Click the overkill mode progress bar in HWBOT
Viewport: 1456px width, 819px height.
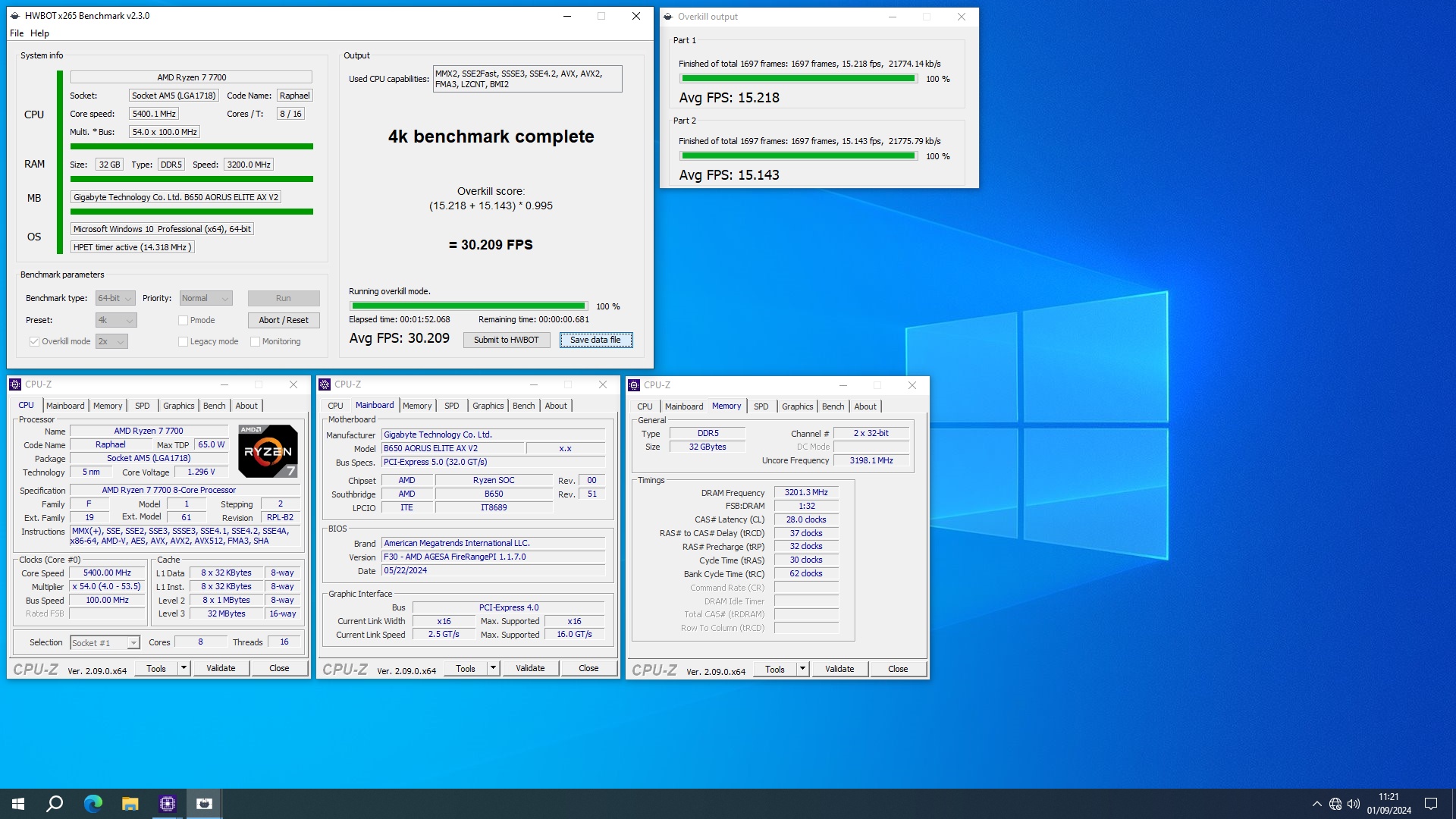click(469, 306)
